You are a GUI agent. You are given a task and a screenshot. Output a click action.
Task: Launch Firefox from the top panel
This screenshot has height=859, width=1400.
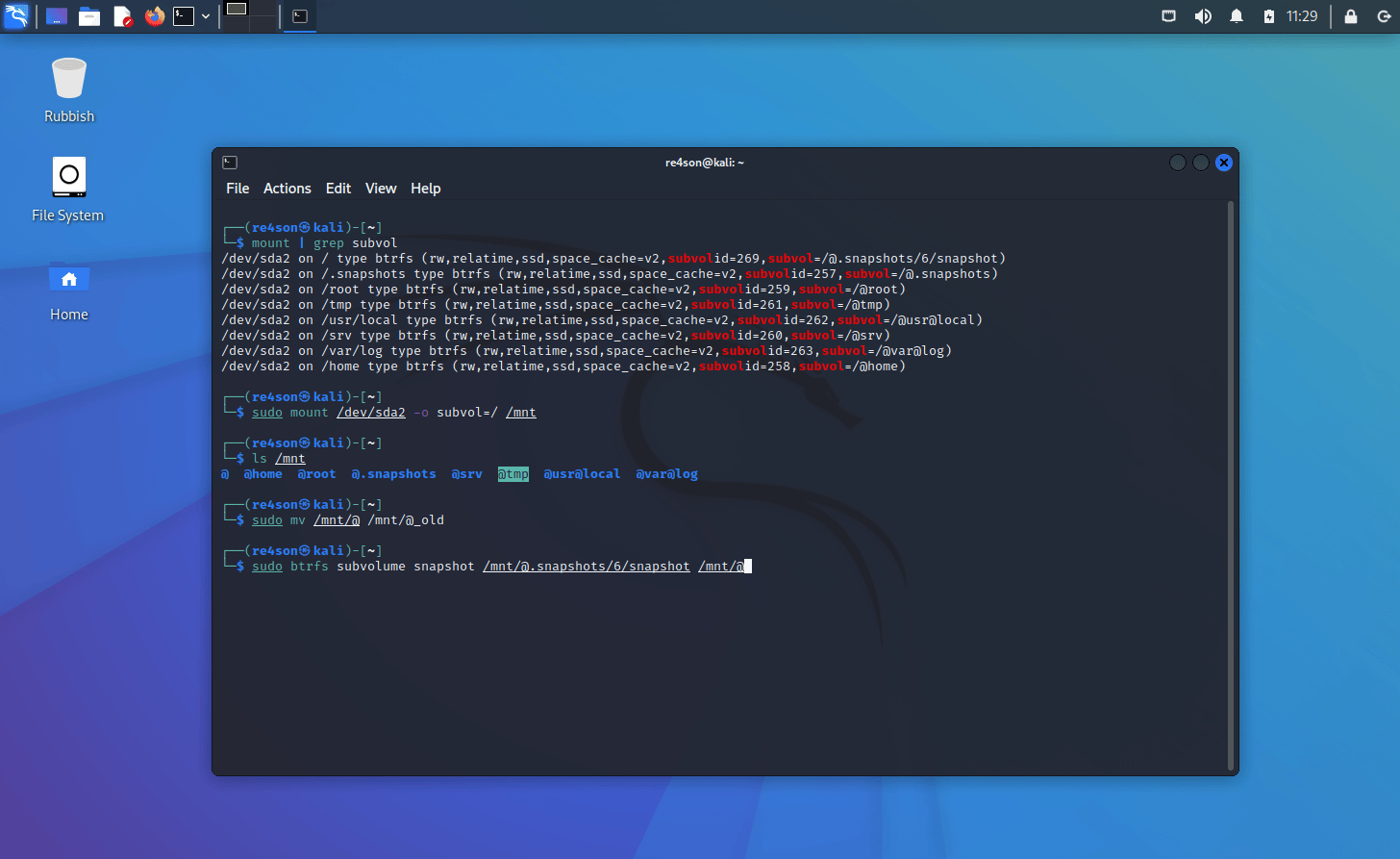pyautogui.click(x=154, y=16)
